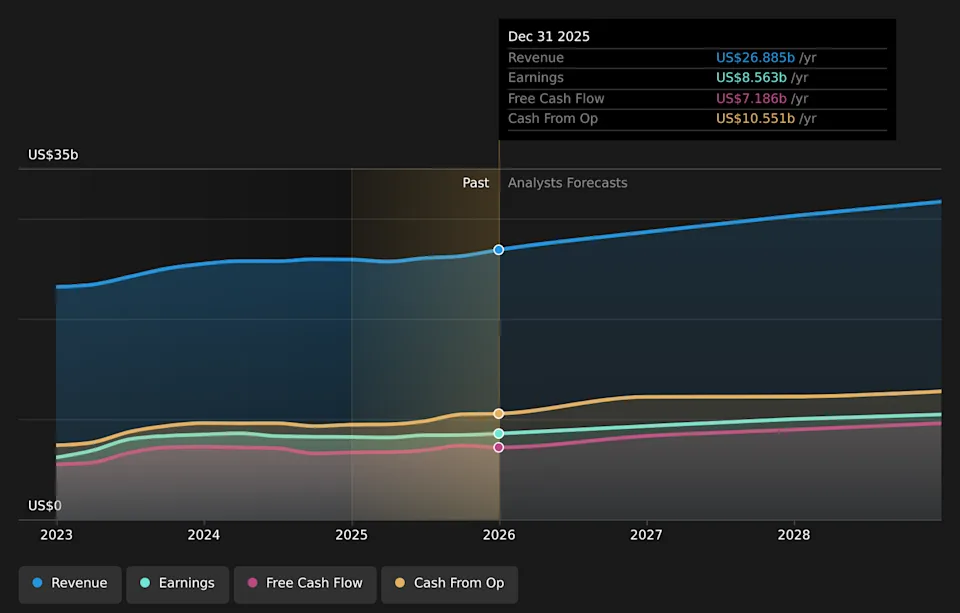Click the Analysts Forecasts section label
The image size is (960, 613).
[567, 183]
